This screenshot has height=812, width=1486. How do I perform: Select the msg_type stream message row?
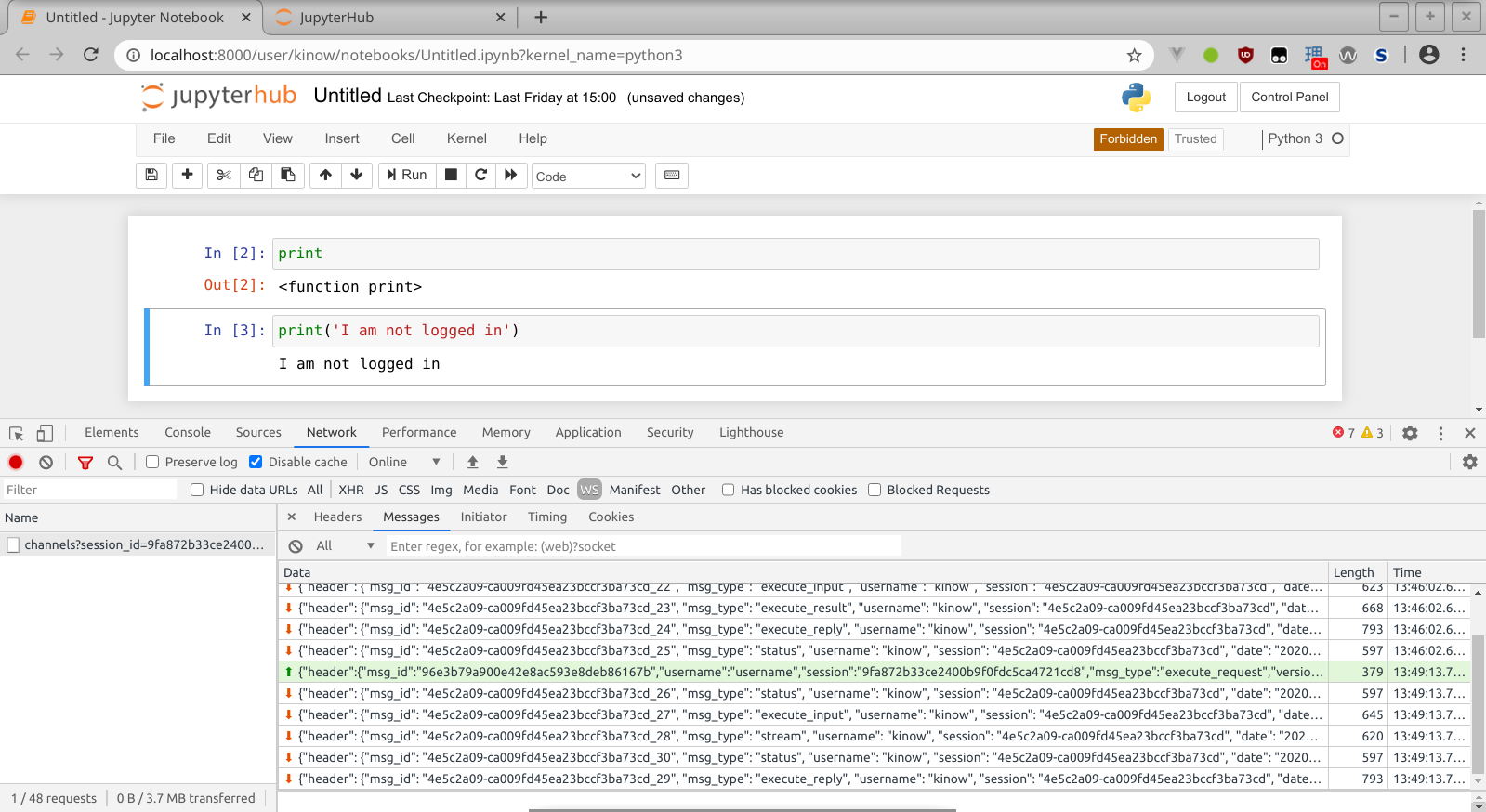click(x=874, y=736)
